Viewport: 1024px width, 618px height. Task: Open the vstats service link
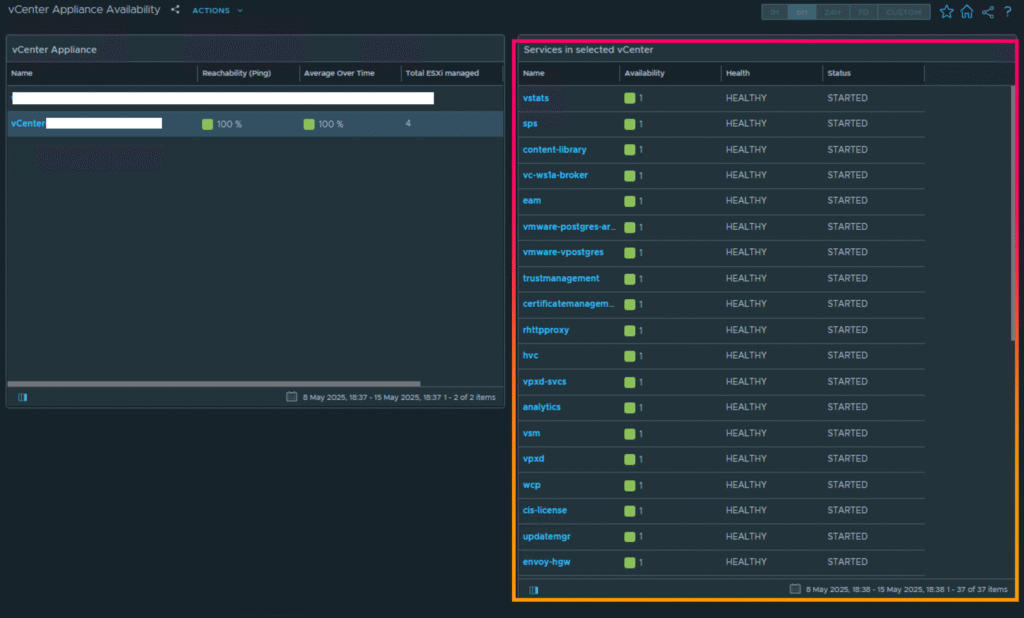pos(536,98)
